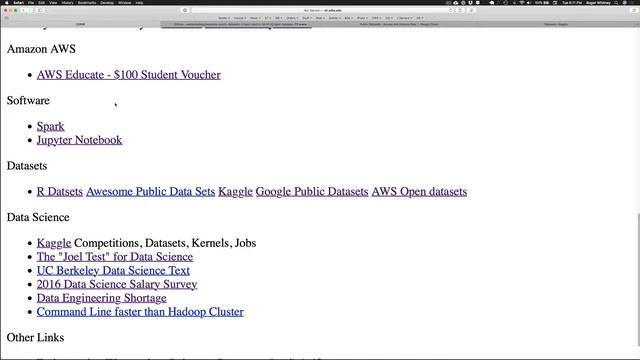Reload the page from the address bar
Image resolution: width=640 pixels, height=360 pixels.
(x=451, y=10)
